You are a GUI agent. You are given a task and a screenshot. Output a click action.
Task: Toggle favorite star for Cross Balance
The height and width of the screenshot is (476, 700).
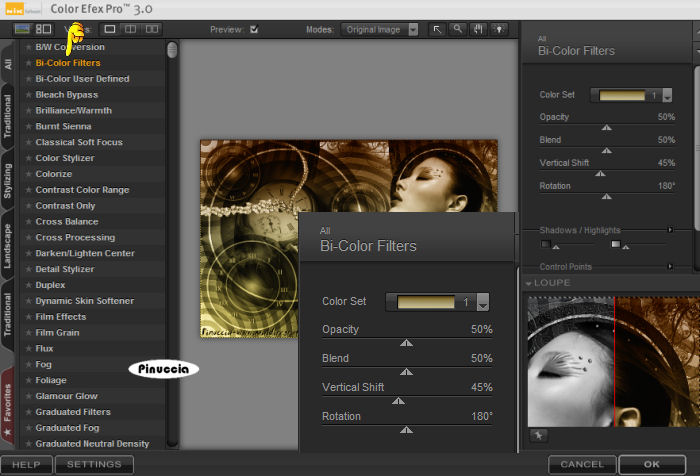pyautogui.click(x=29, y=221)
